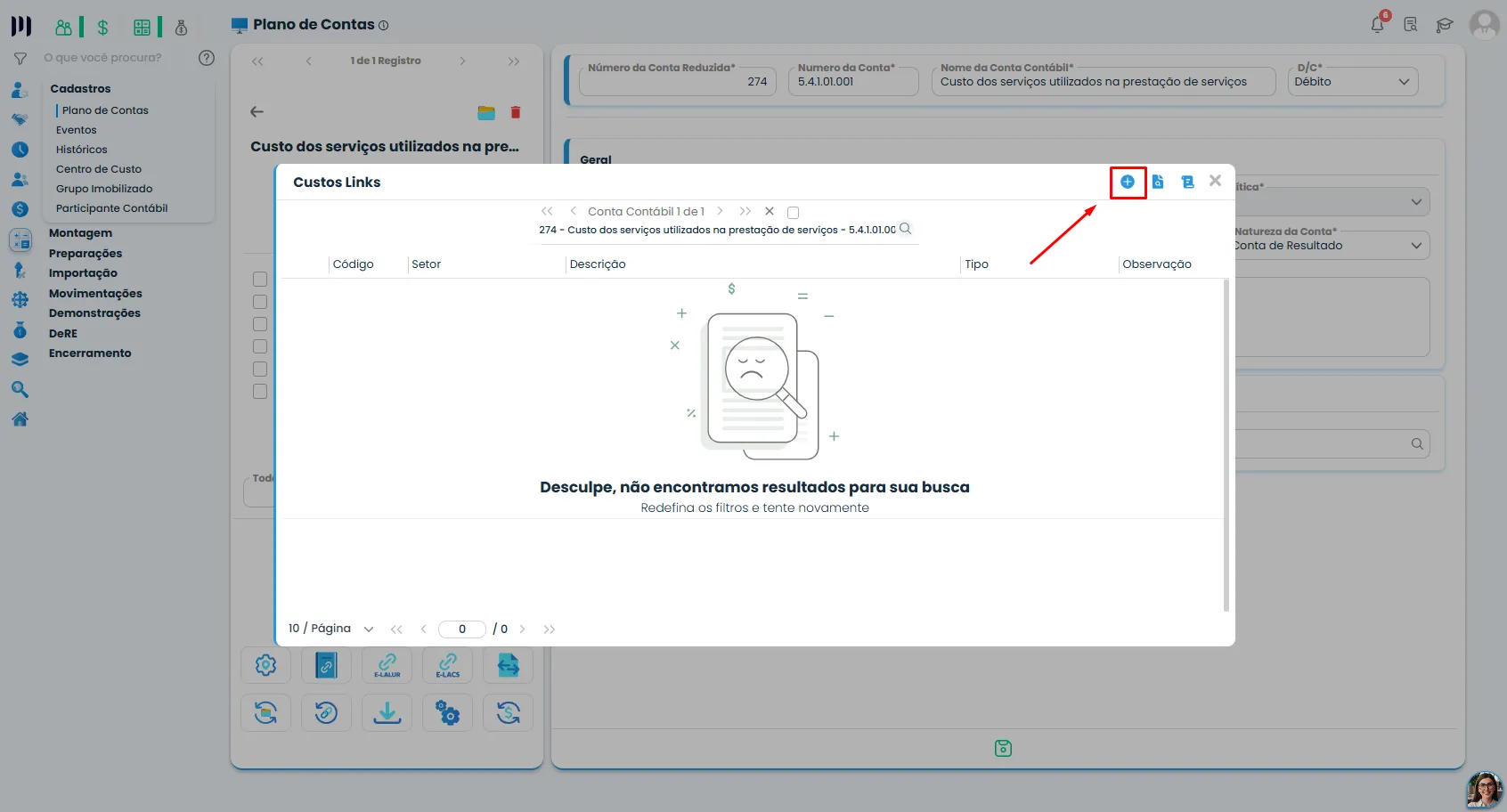Click the Observação column header

click(x=1157, y=264)
